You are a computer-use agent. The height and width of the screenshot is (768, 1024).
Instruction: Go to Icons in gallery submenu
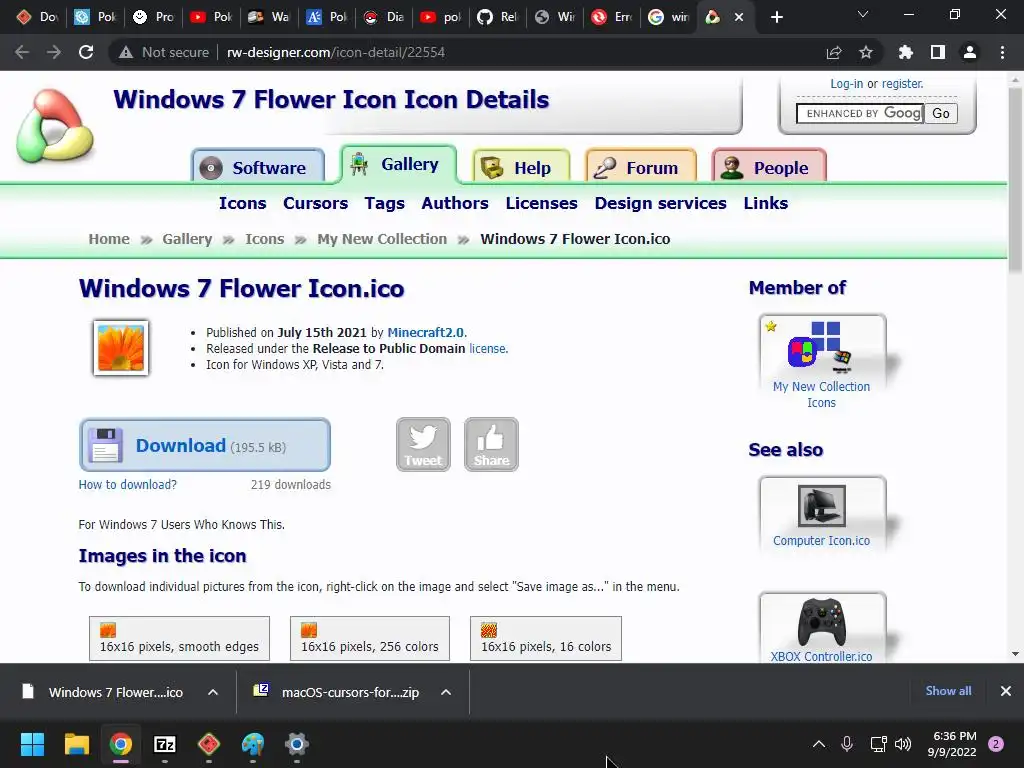coord(242,203)
